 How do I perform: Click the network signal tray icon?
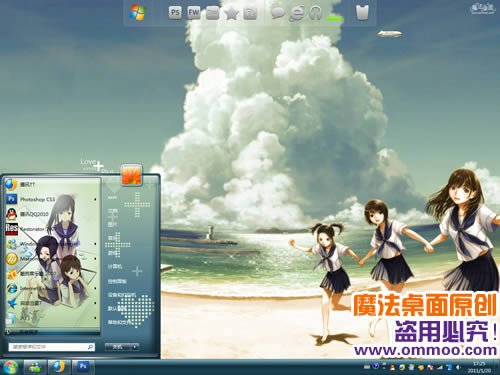440,367
